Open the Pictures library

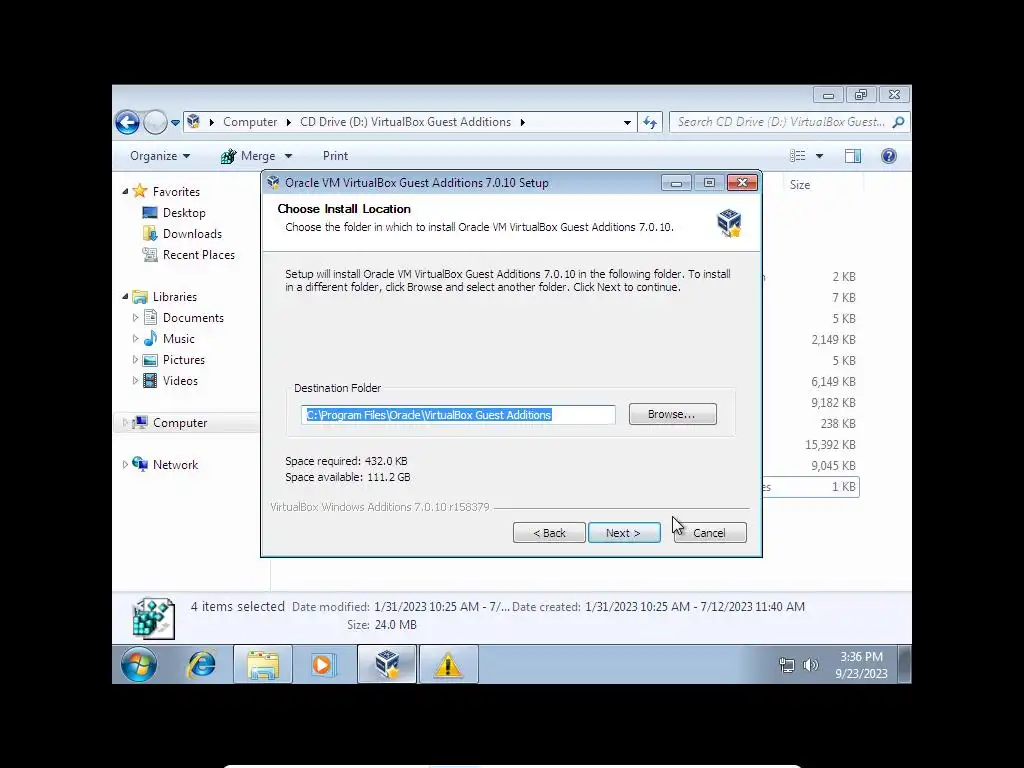point(184,360)
